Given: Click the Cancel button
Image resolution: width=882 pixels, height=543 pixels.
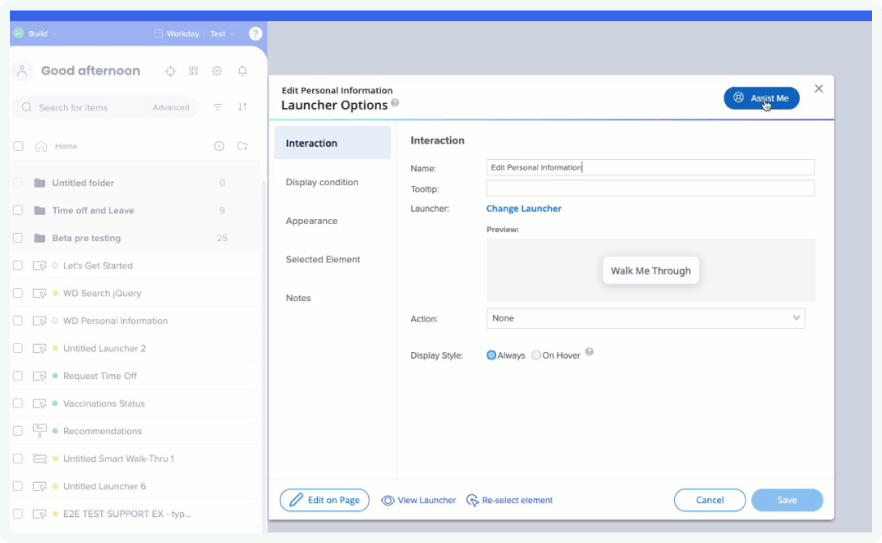Looking at the screenshot, I should coord(710,500).
